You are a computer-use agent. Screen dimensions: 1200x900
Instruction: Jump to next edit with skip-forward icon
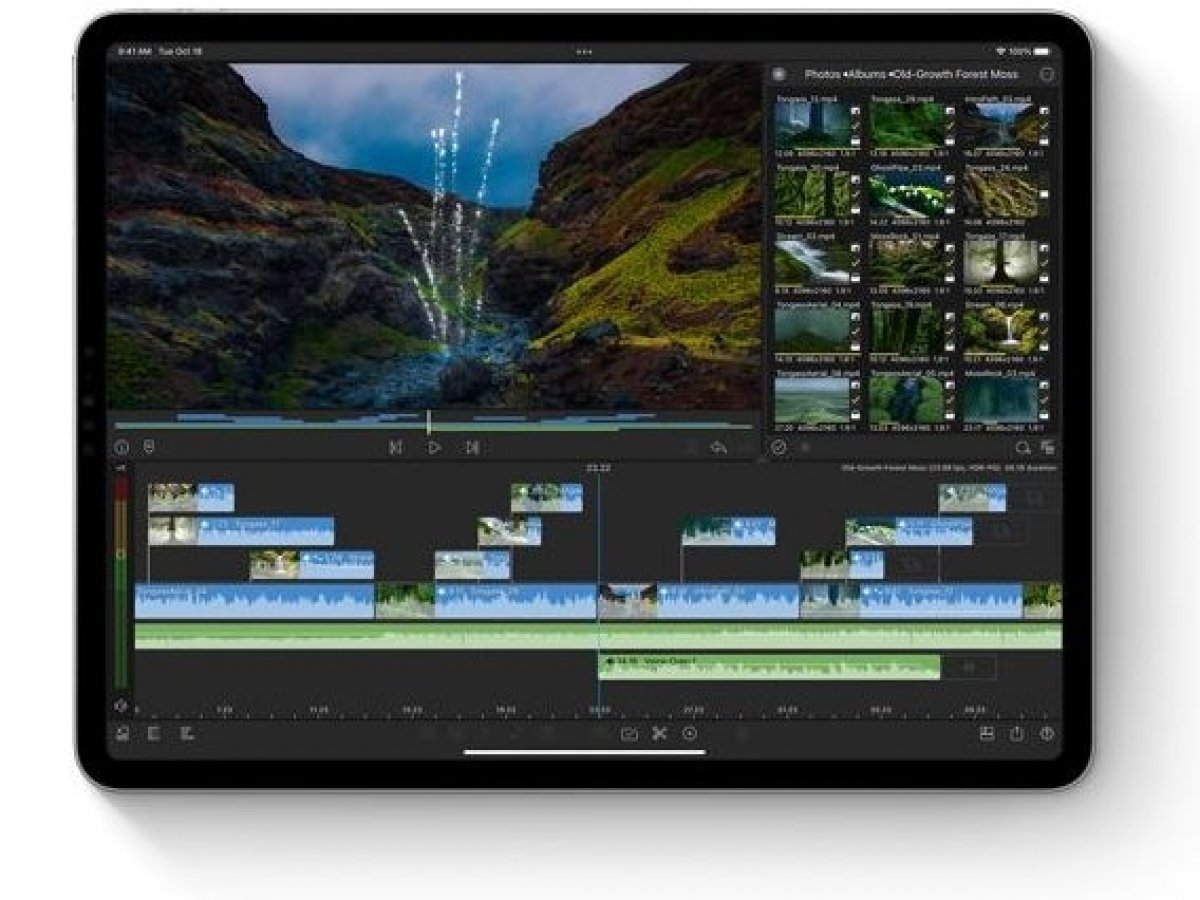point(472,448)
